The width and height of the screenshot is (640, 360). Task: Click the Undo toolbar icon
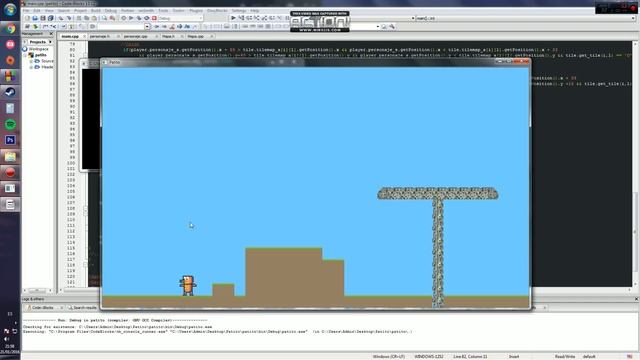61,18
